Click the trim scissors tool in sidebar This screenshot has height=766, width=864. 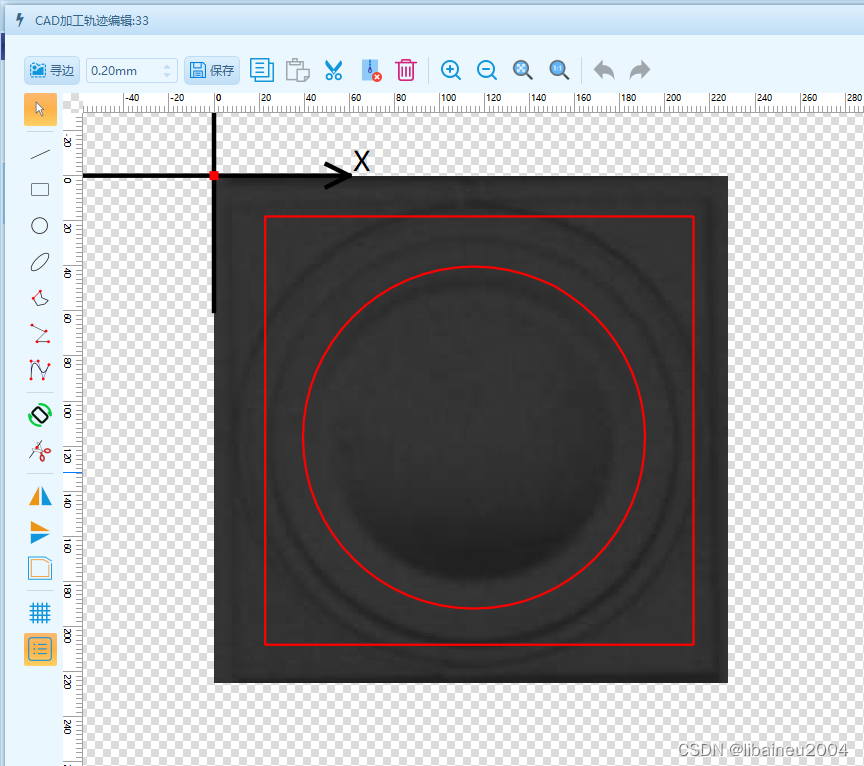coord(40,451)
